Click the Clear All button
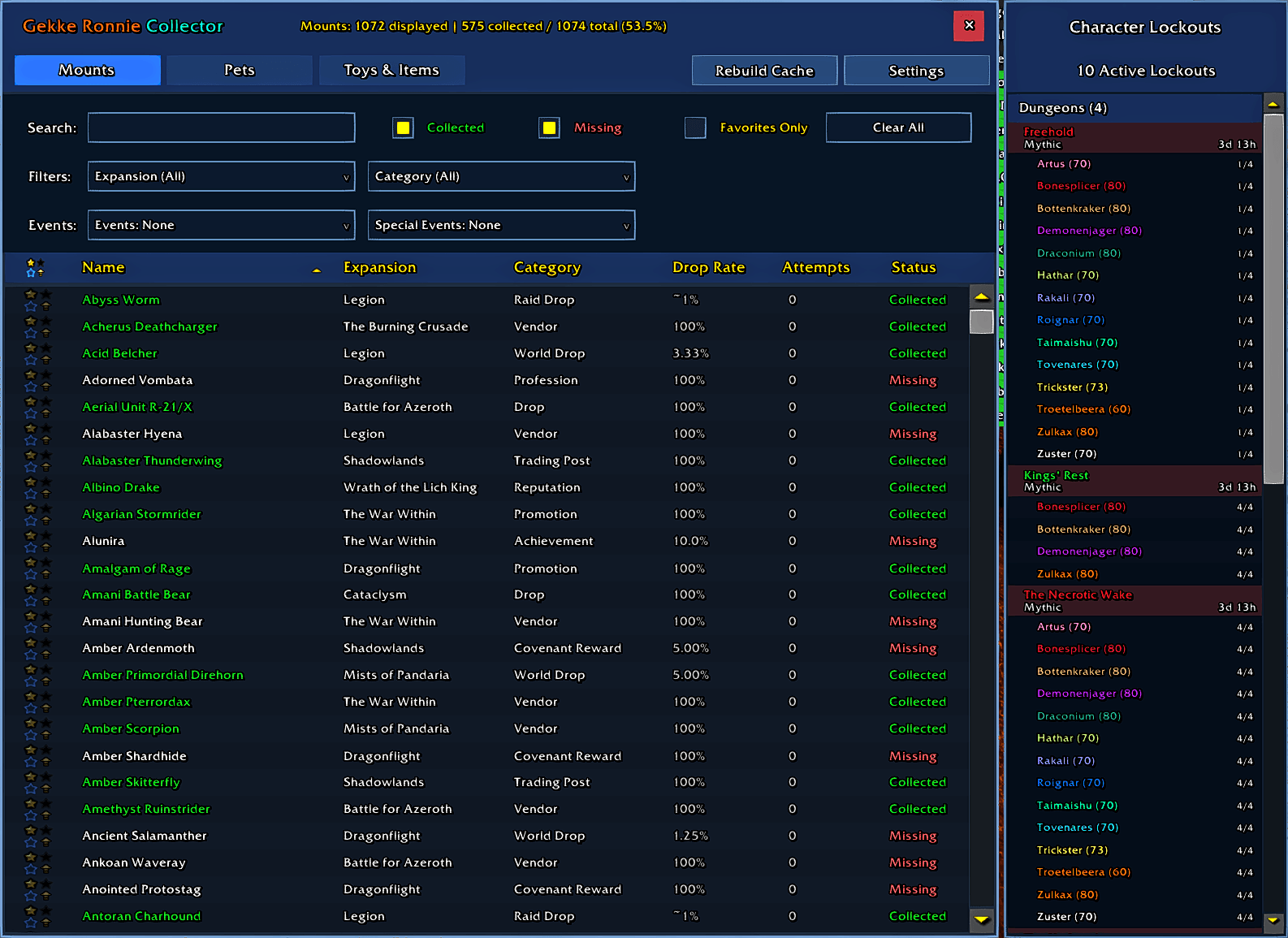The height and width of the screenshot is (938, 1288). [898, 128]
